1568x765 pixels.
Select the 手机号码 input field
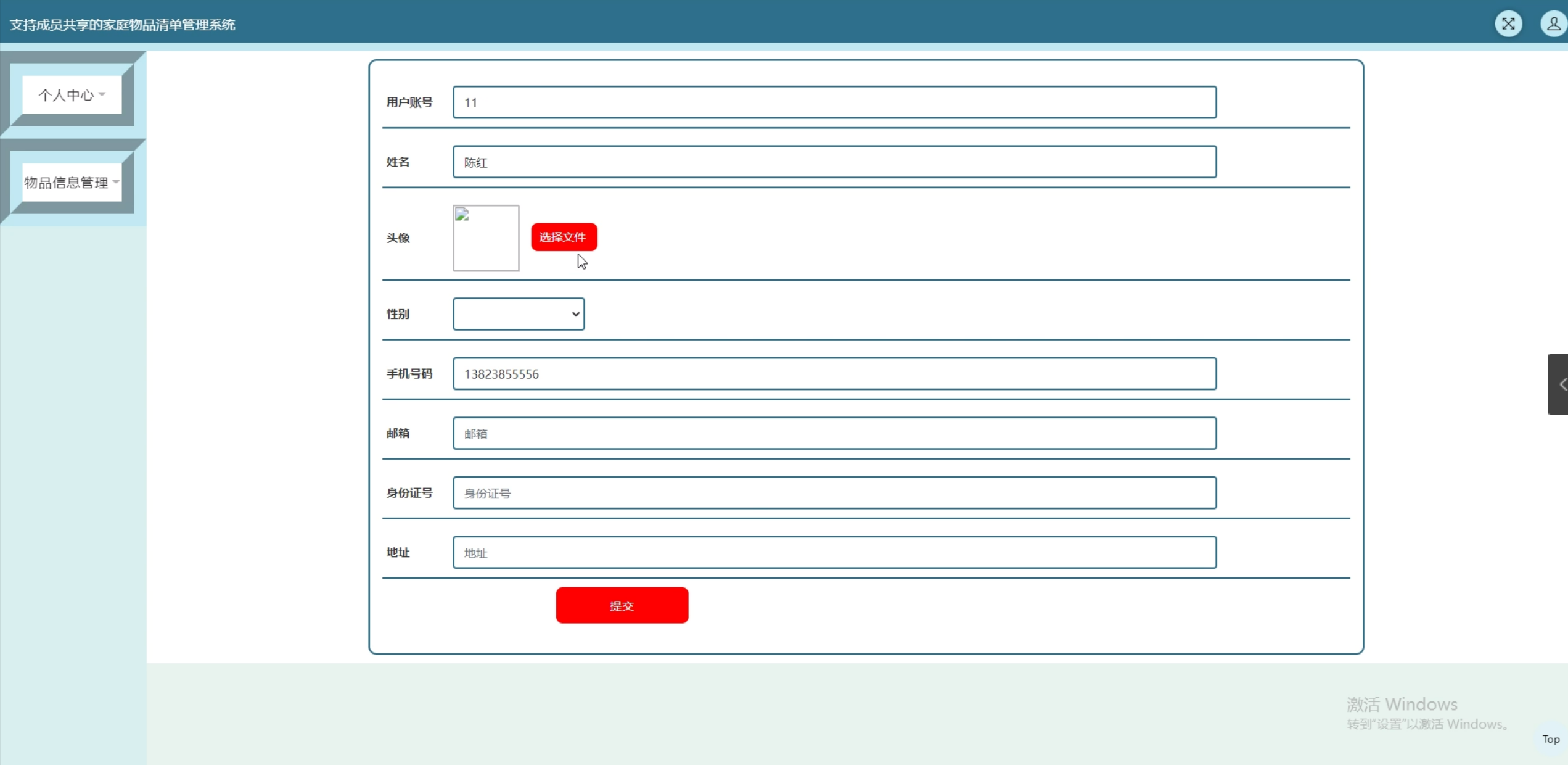834,374
